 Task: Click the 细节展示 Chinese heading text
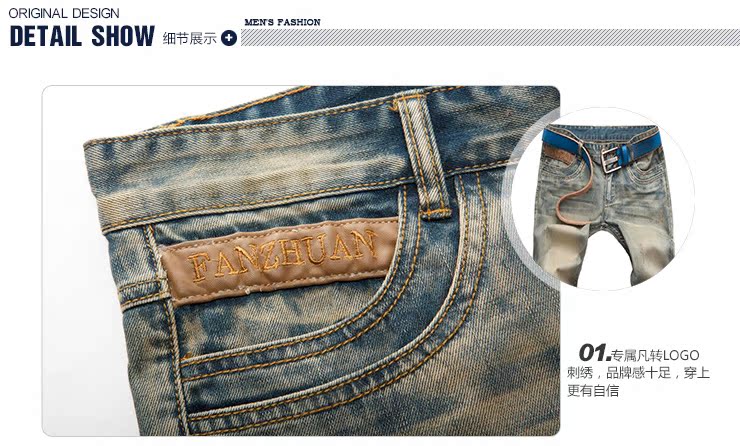click(189, 38)
